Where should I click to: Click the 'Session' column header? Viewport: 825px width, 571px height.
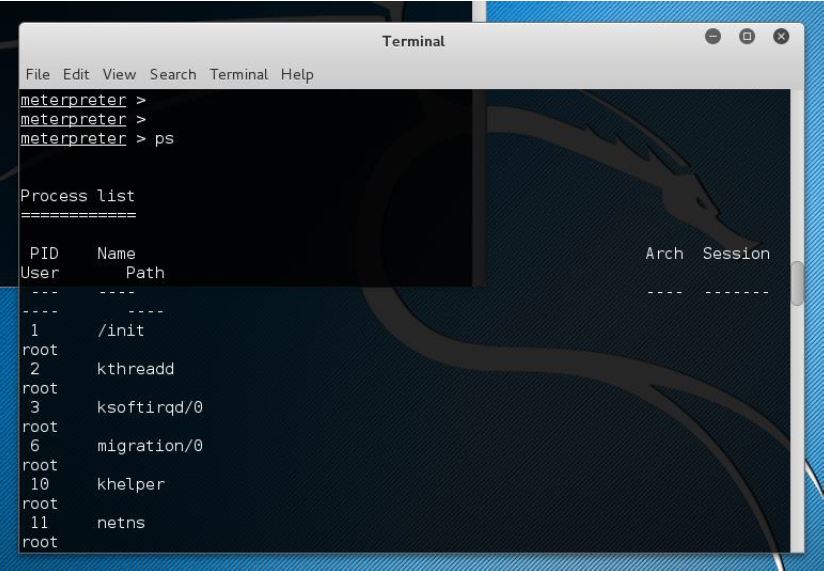(x=736, y=254)
